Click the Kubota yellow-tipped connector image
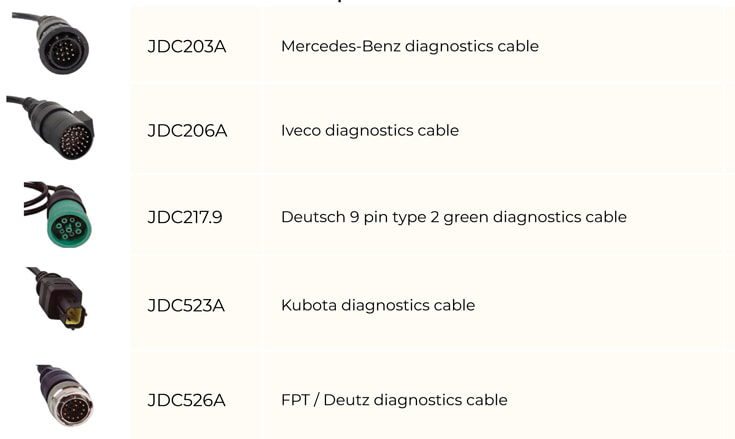 click(x=57, y=298)
